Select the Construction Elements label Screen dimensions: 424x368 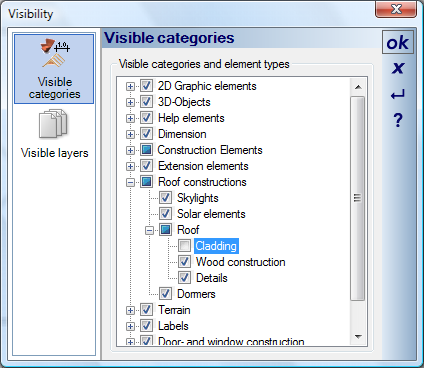210,150
